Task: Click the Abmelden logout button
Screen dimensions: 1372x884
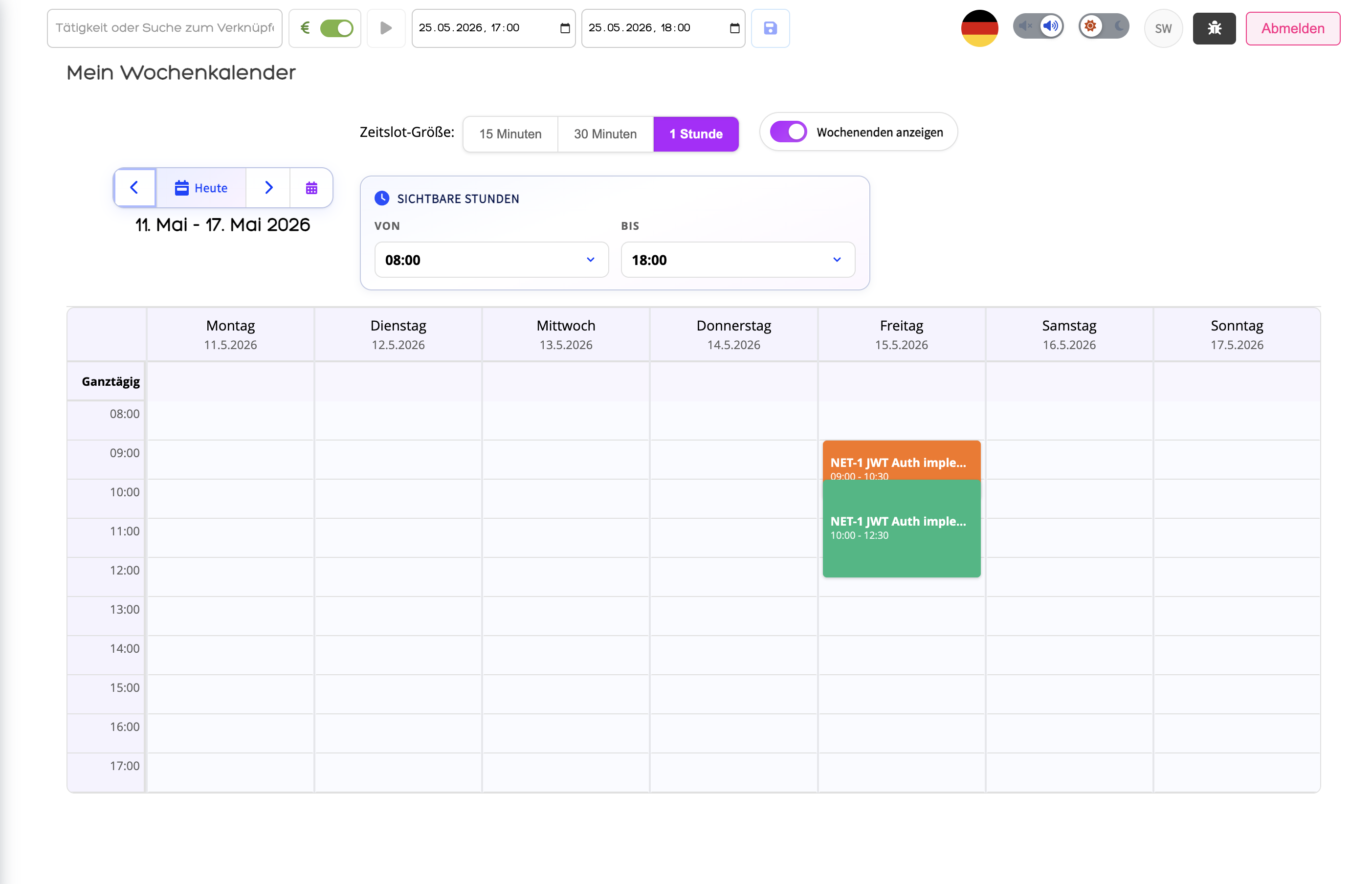Action: pos(1293,28)
